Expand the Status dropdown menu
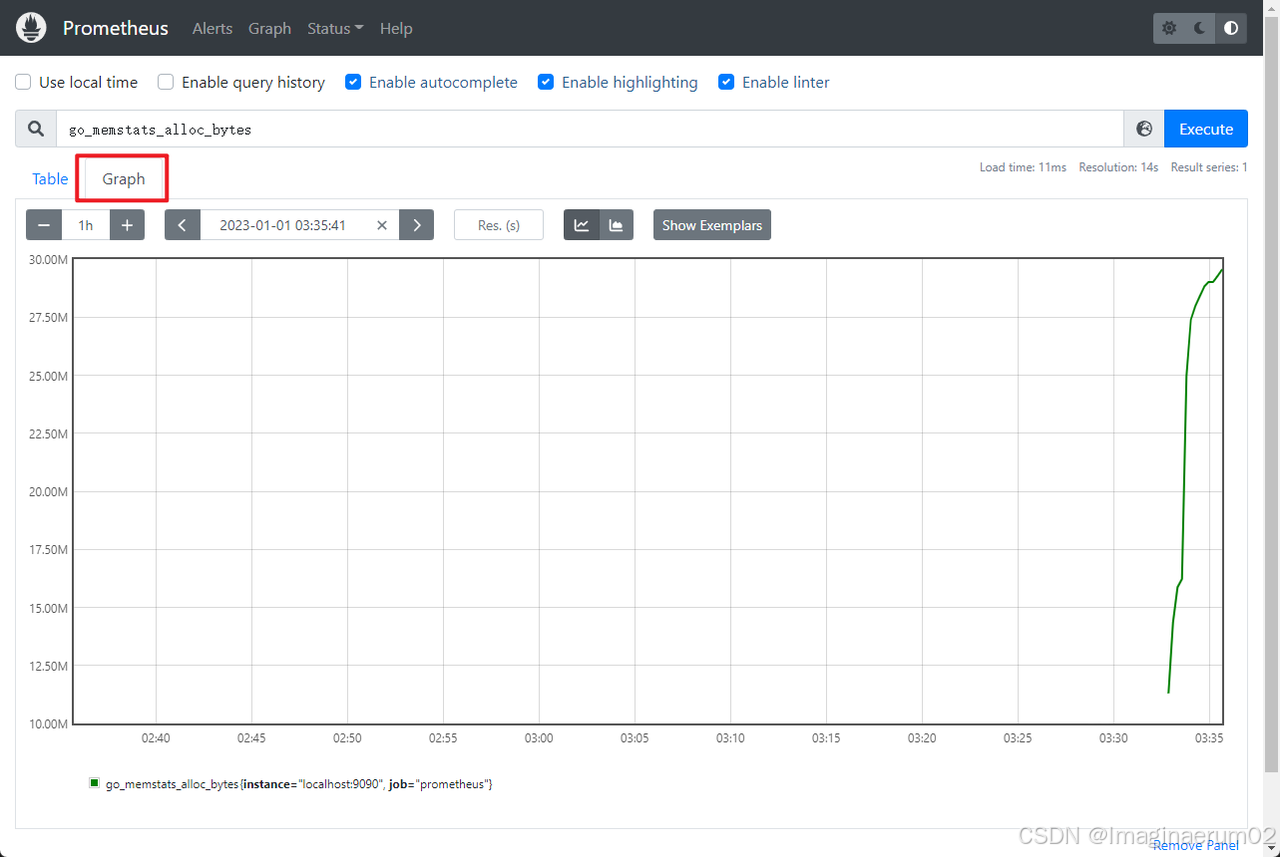Image resolution: width=1280 pixels, height=857 pixels. pos(335,28)
